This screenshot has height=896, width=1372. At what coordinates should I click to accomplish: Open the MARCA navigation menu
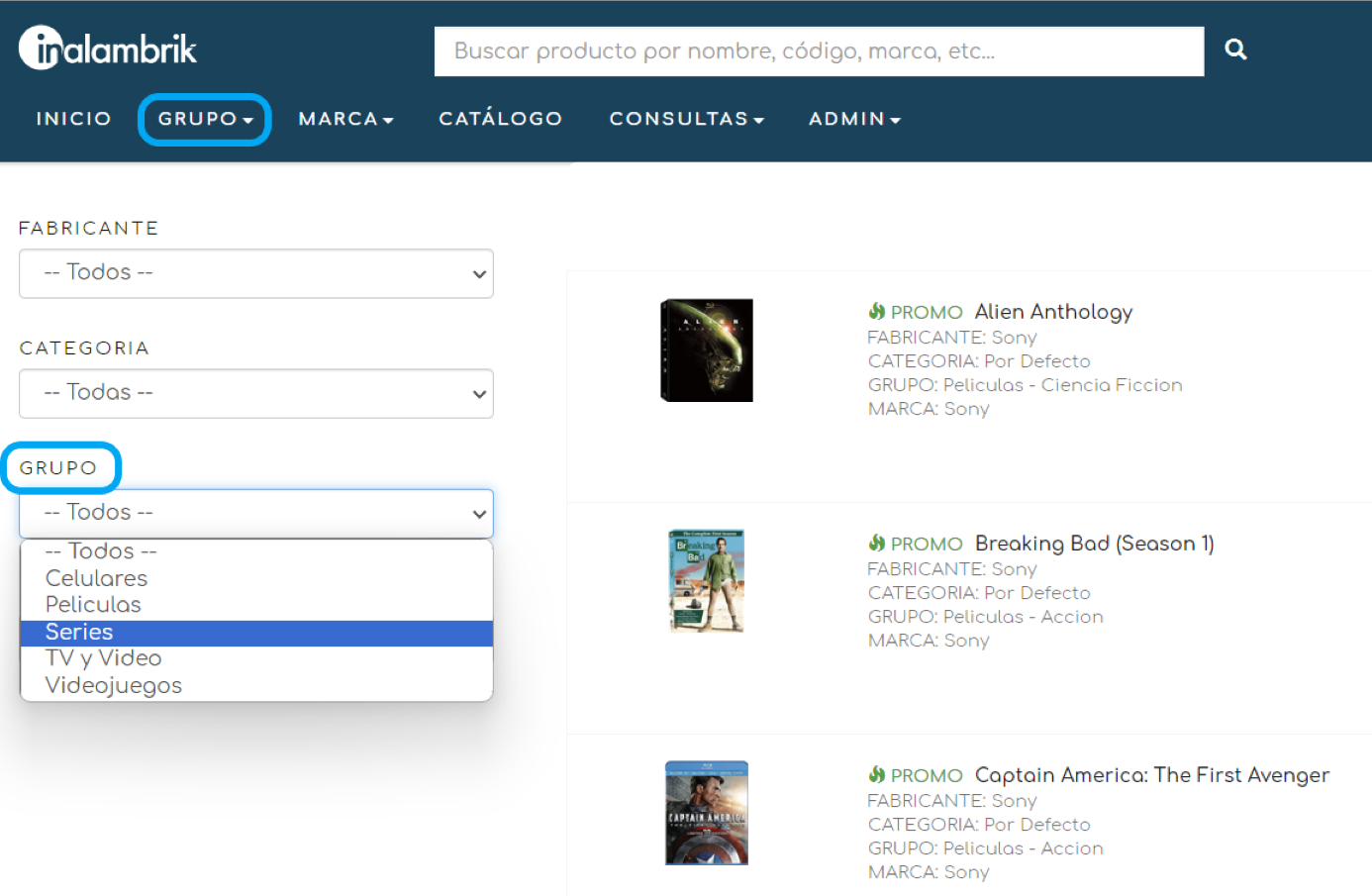point(346,119)
